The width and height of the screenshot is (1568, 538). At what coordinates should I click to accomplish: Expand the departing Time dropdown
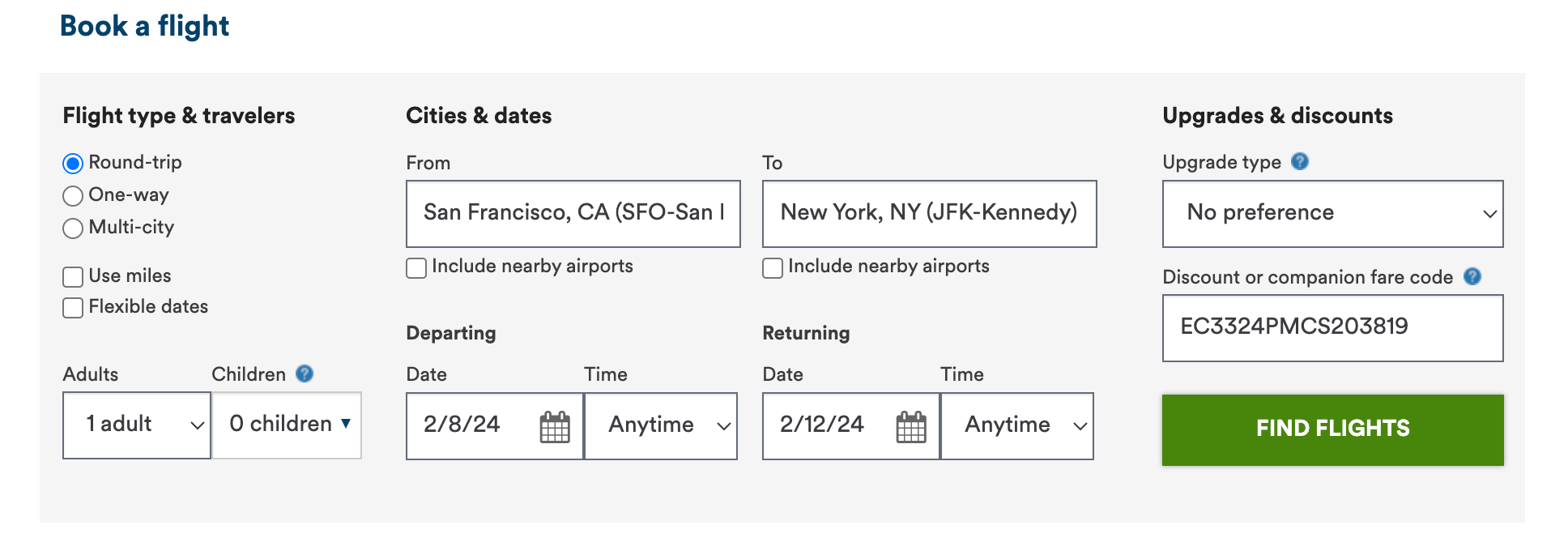point(661,426)
